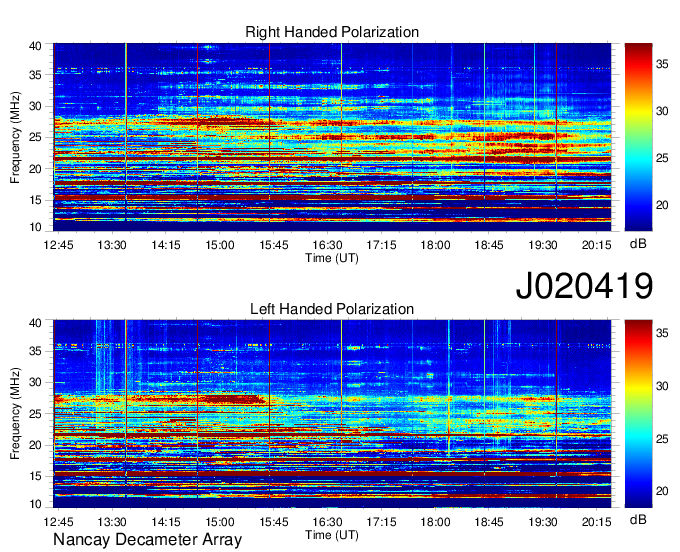Click 14:15 time tick of Right Handed plot
The image size is (680, 552).
point(166,245)
